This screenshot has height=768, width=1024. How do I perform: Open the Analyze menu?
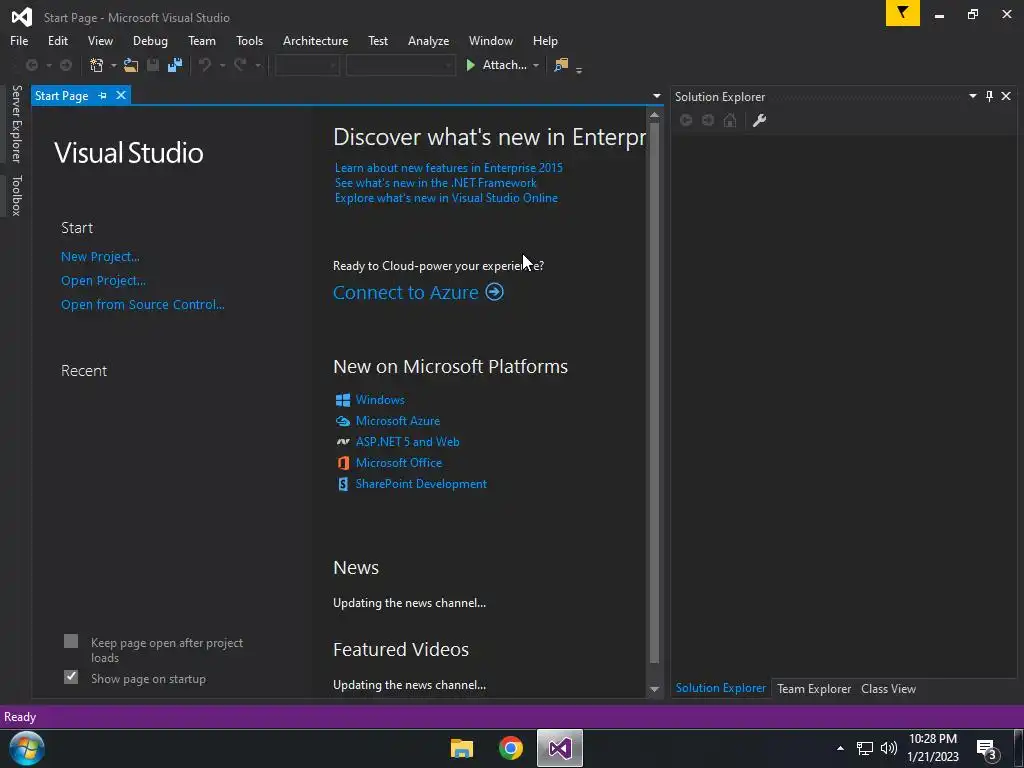point(428,40)
